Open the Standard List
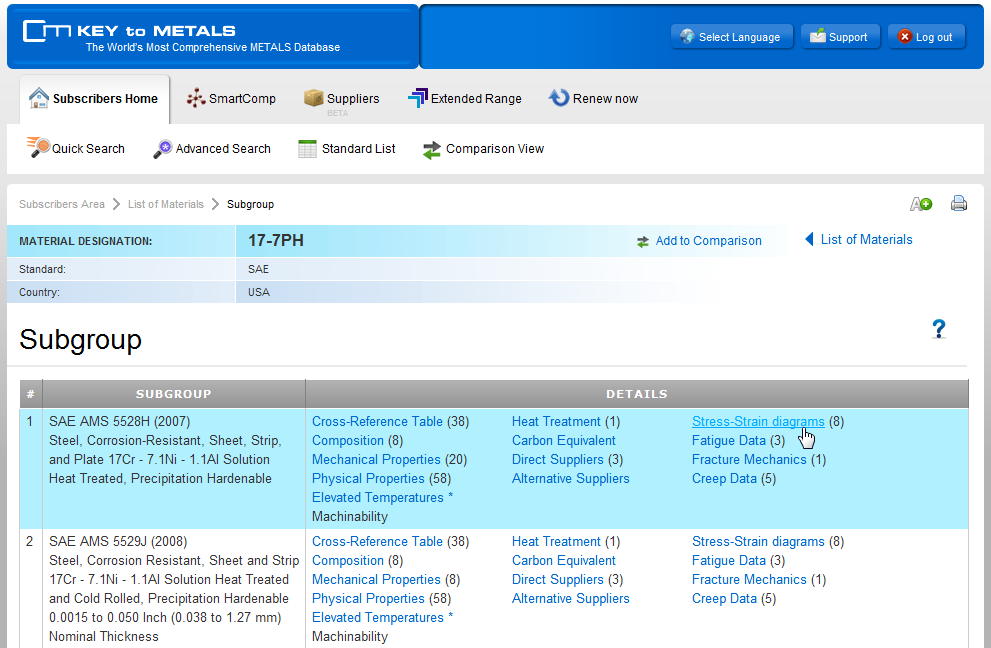 click(347, 149)
